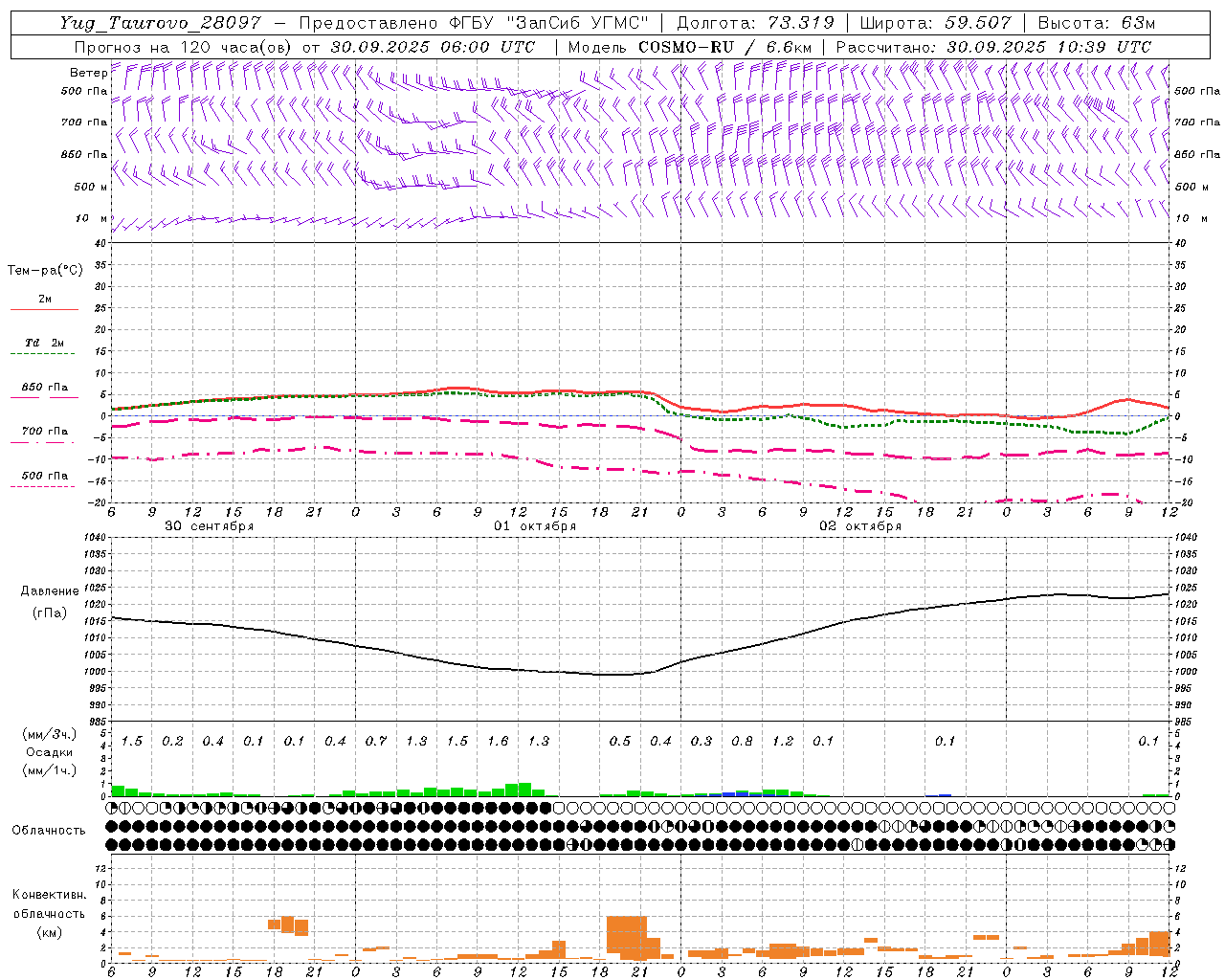This screenshot has width=1225, height=980.
Task: Click the Давление pressure panel label
Action: [x=50, y=591]
